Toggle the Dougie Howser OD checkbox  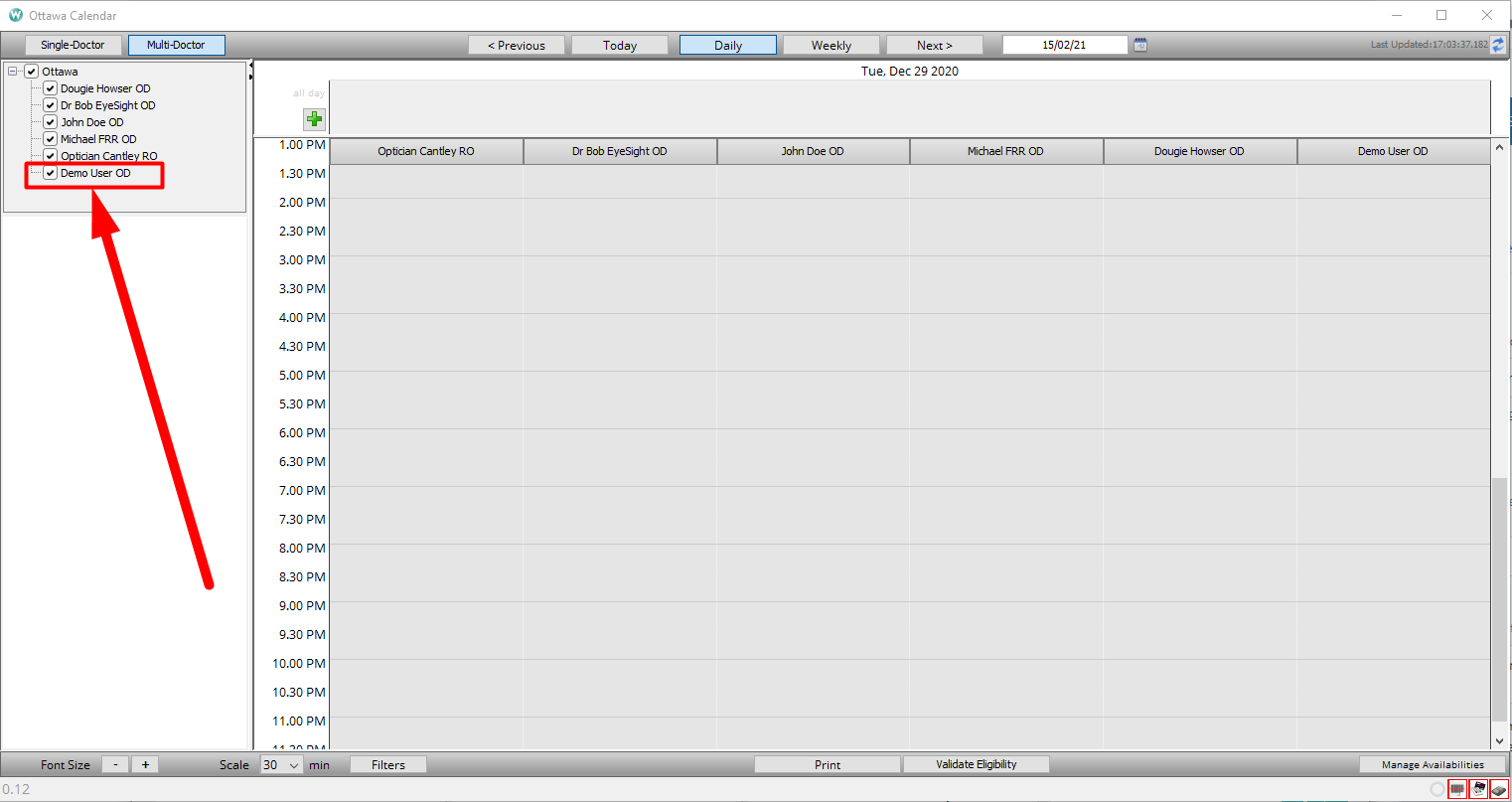(x=49, y=87)
